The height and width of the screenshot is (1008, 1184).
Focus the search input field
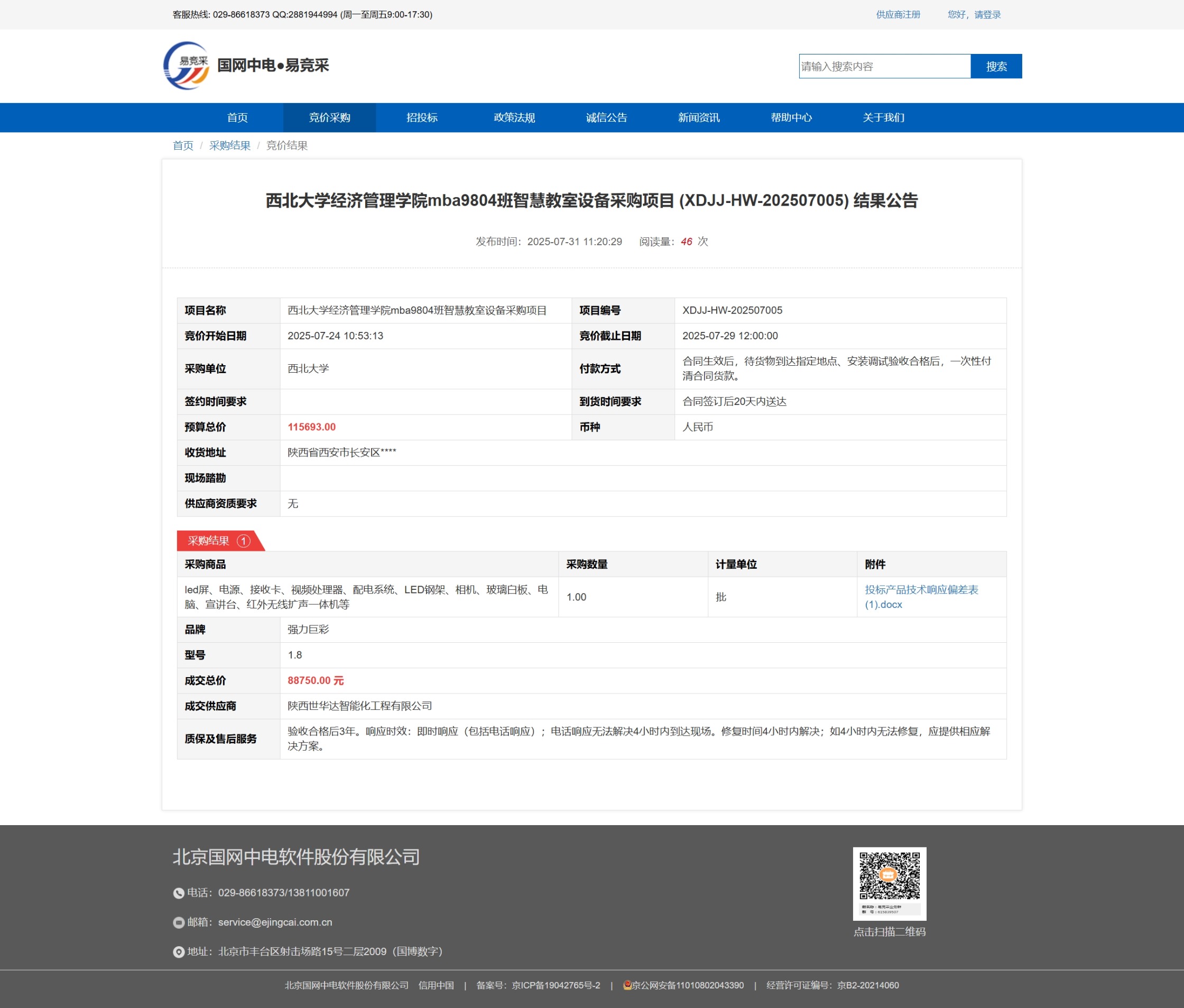(x=885, y=66)
